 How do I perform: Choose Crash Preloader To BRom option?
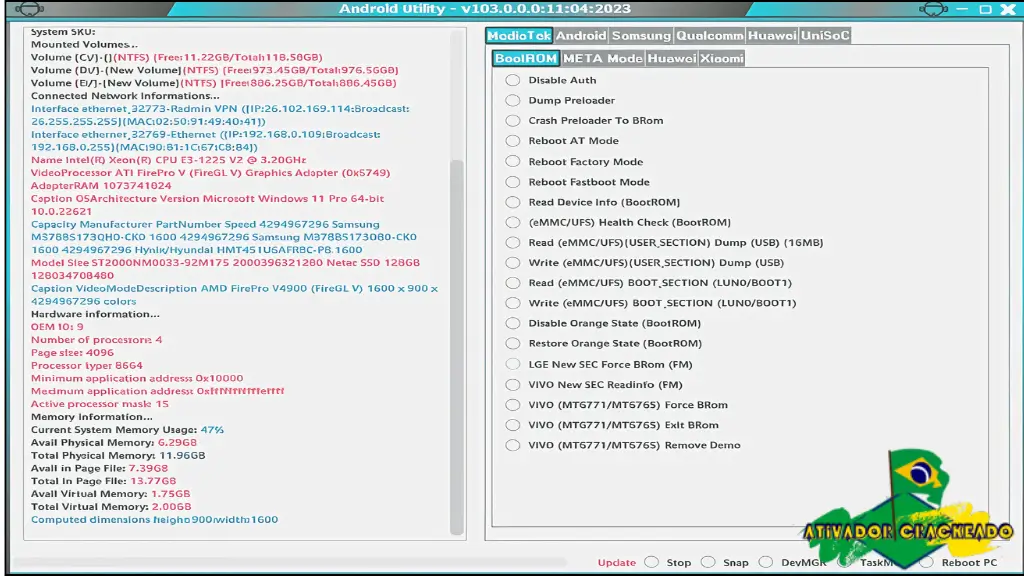coord(513,121)
